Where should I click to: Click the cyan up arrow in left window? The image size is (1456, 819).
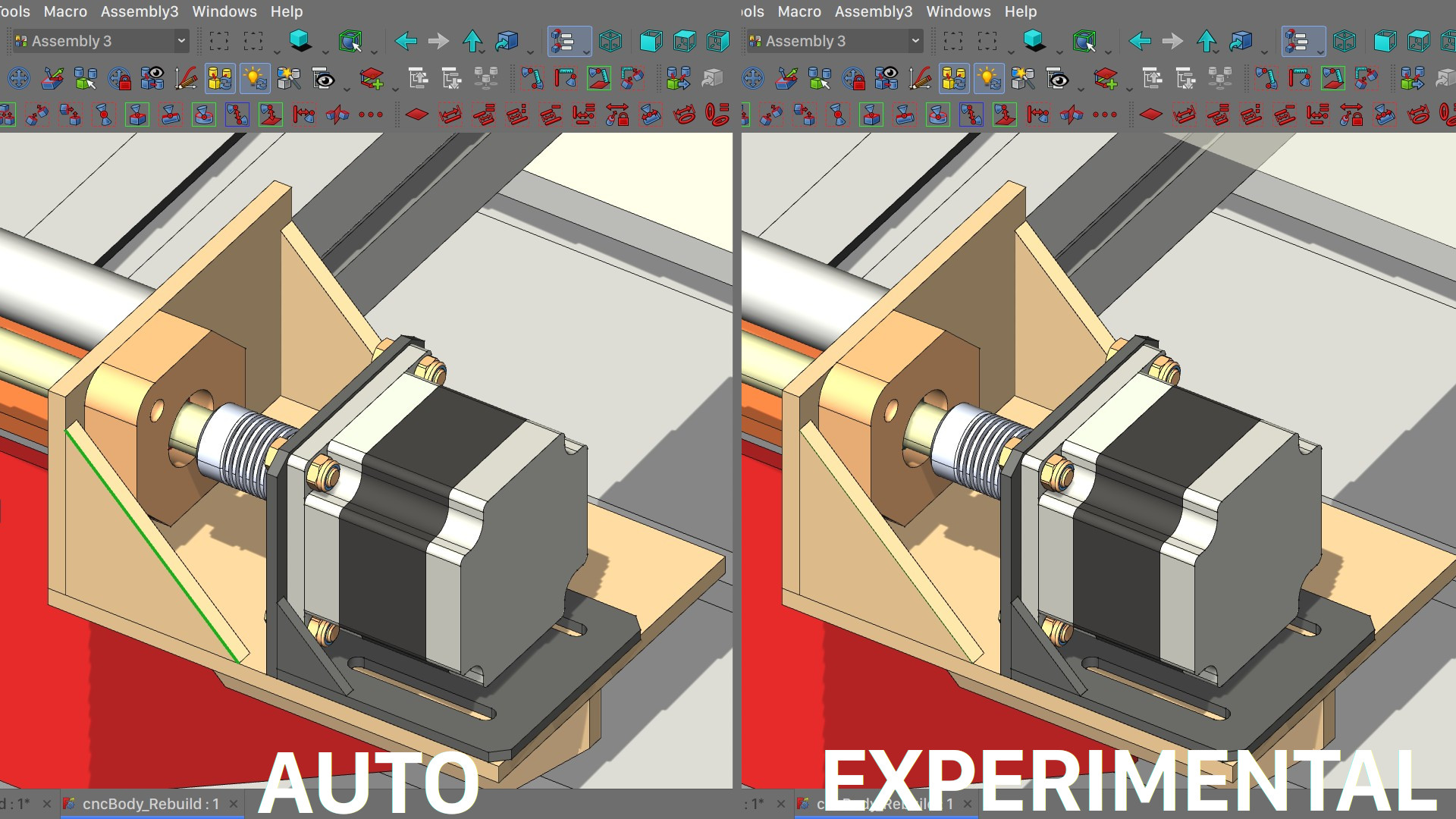tap(472, 41)
